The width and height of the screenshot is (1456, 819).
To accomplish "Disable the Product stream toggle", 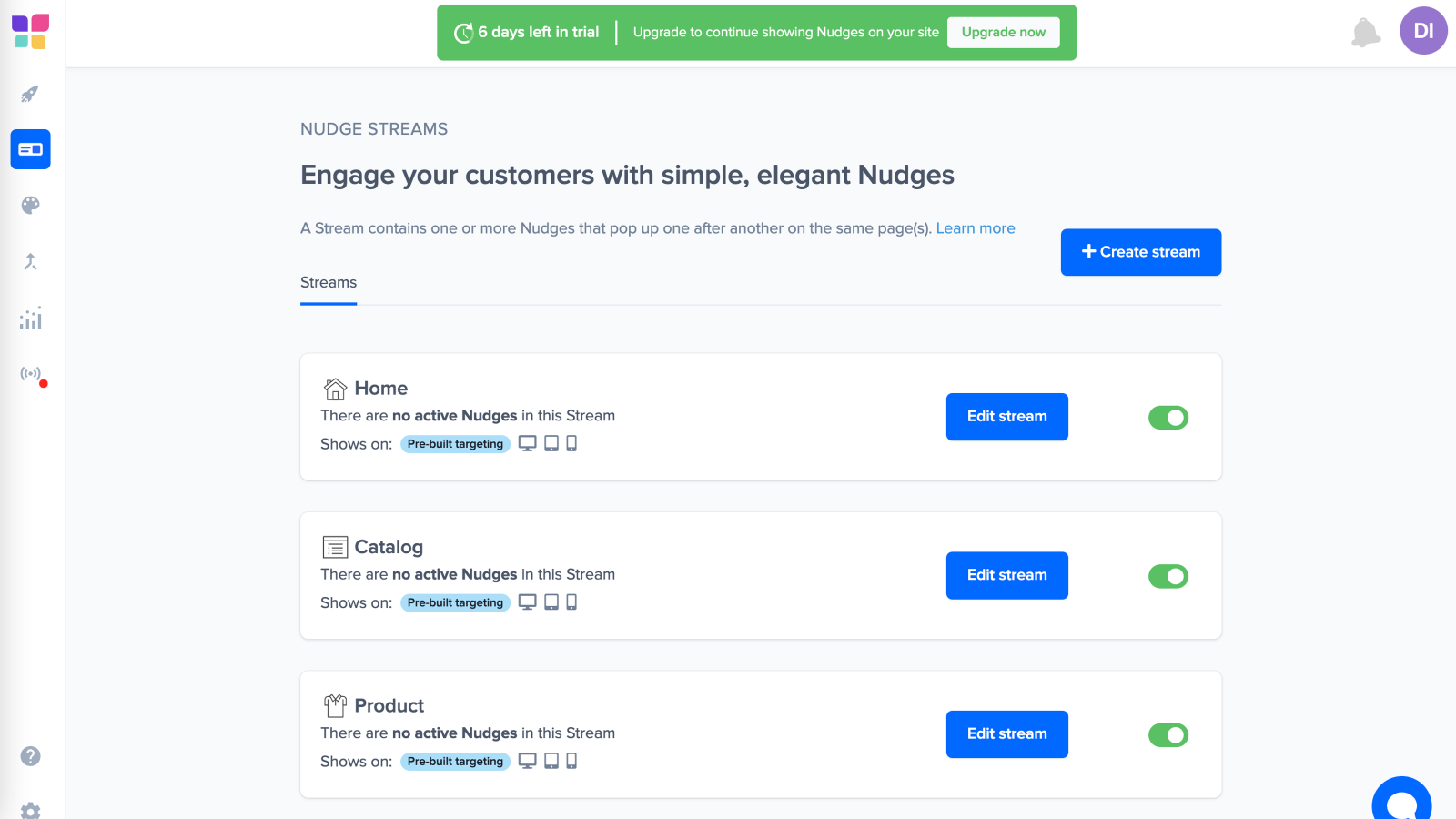I will (1168, 734).
